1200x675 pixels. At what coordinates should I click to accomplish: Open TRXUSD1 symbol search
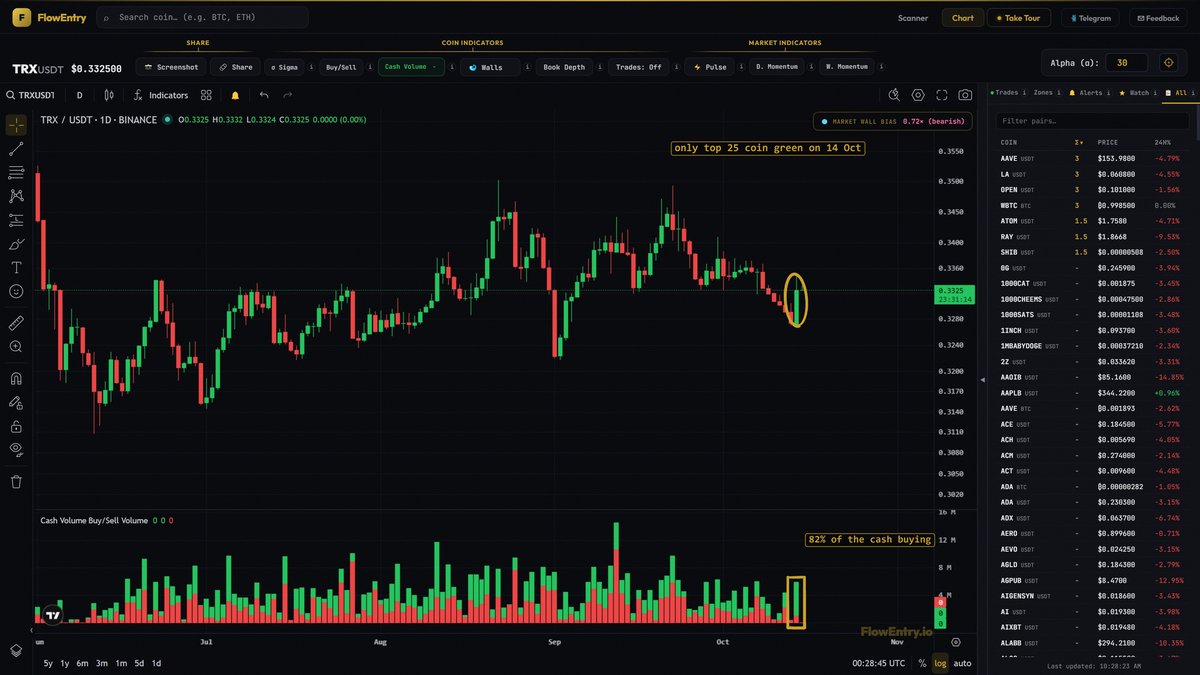(31, 95)
